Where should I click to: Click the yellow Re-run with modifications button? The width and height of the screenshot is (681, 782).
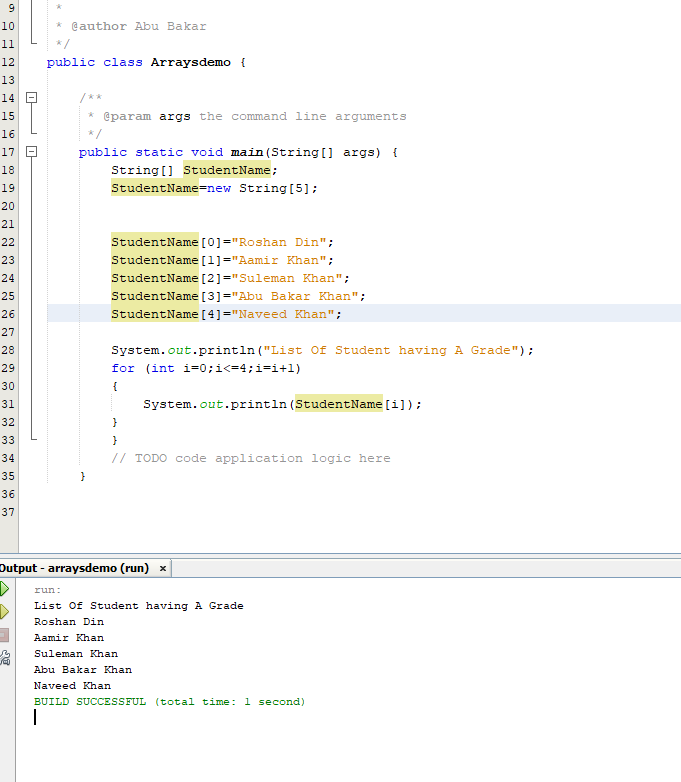[x=4, y=612]
